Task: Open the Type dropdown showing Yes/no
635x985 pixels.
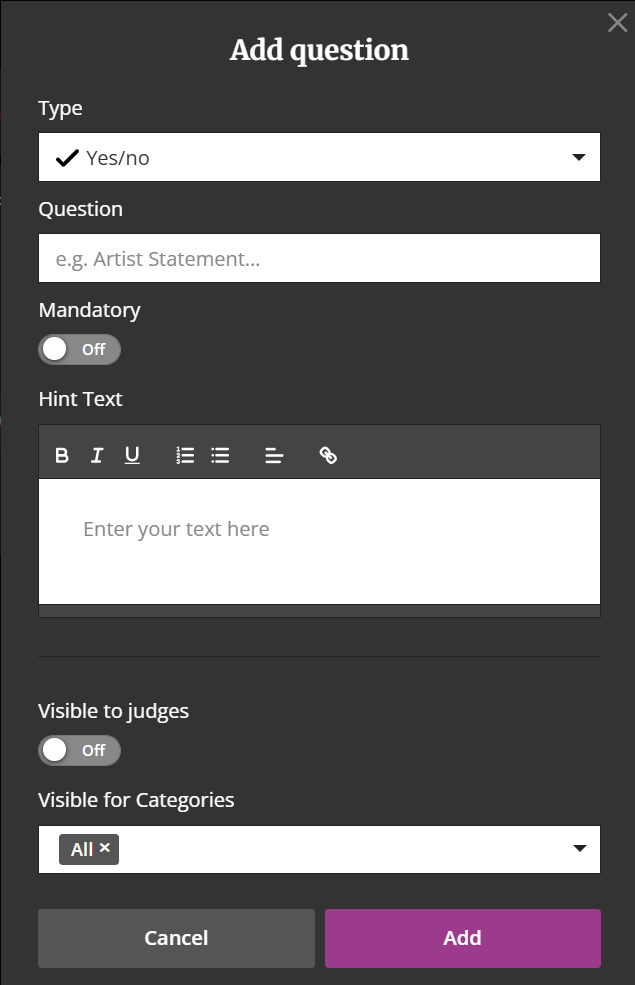Action: [x=319, y=157]
